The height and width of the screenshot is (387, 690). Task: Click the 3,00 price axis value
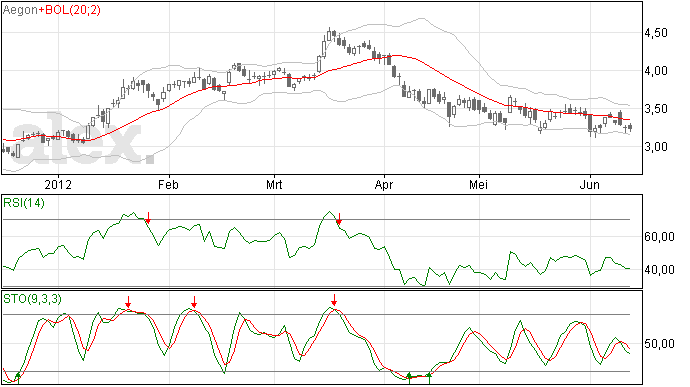point(656,147)
